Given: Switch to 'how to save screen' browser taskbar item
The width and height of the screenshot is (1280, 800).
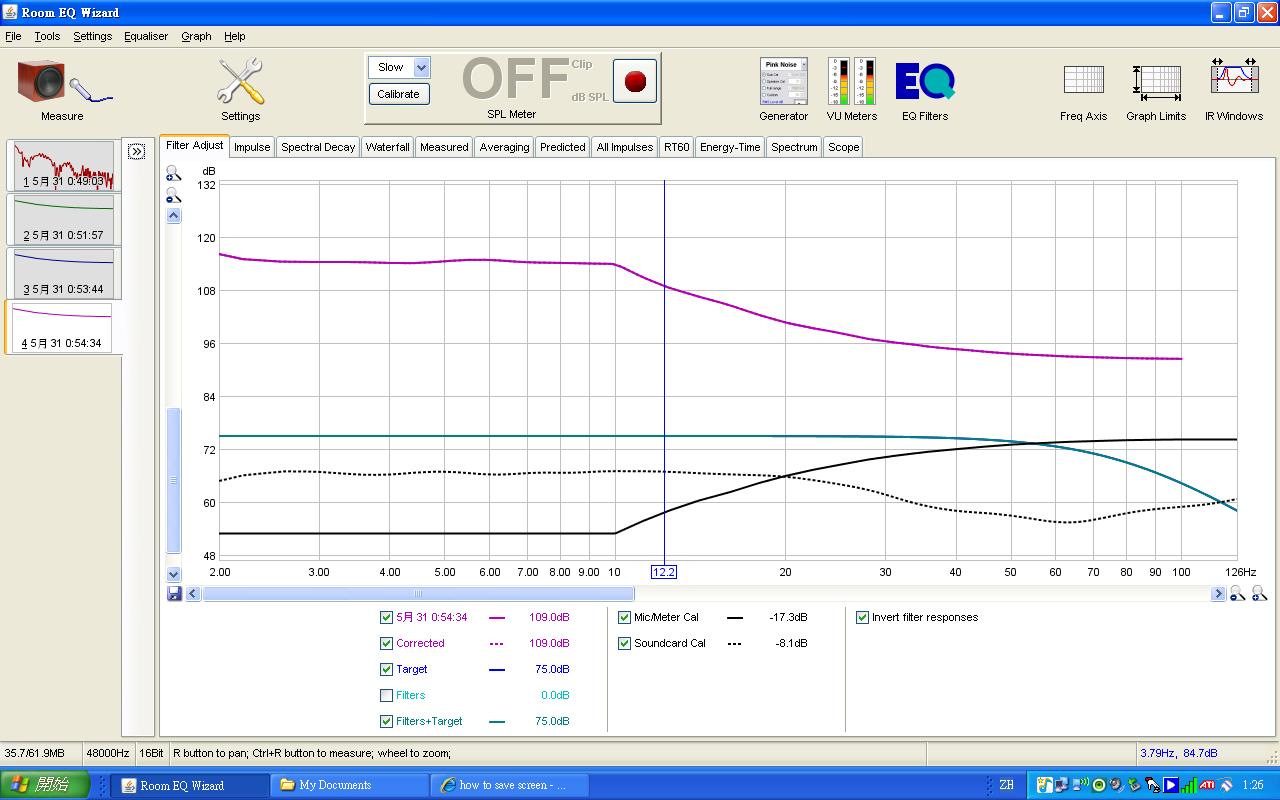Looking at the screenshot, I should click(x=509, y=785).
